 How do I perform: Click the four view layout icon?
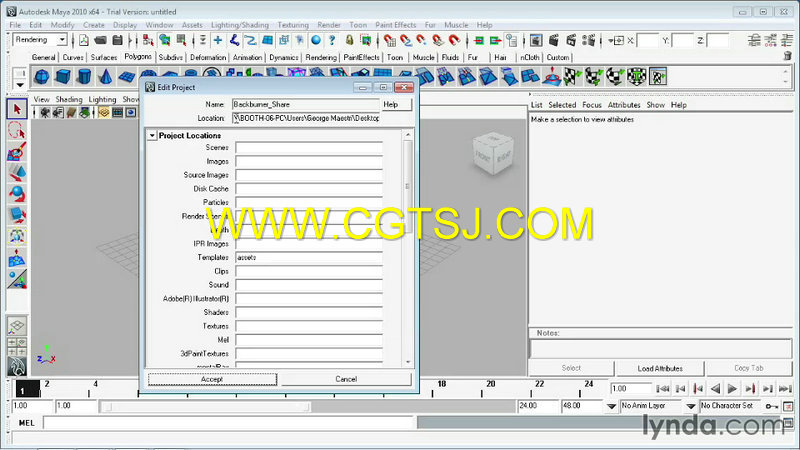click(x=17, y=347)
